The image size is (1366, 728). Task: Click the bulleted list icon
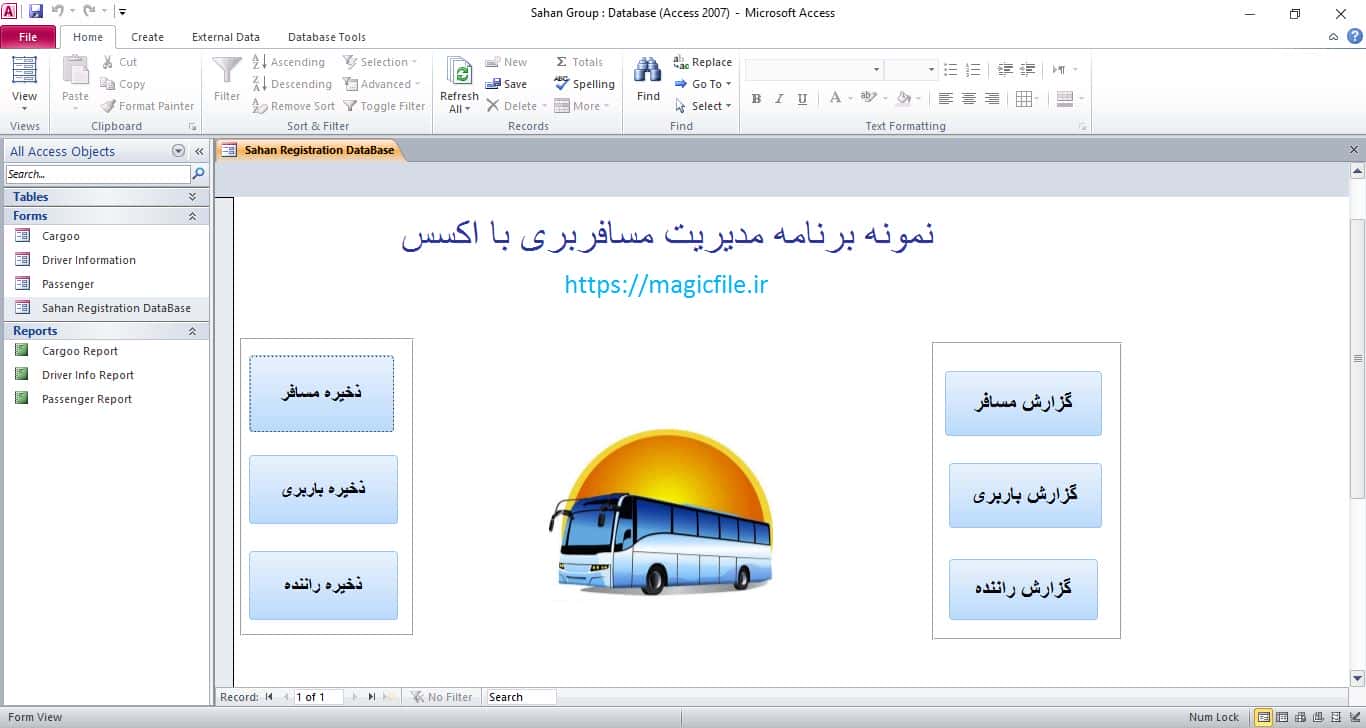[x=950, y=70]
